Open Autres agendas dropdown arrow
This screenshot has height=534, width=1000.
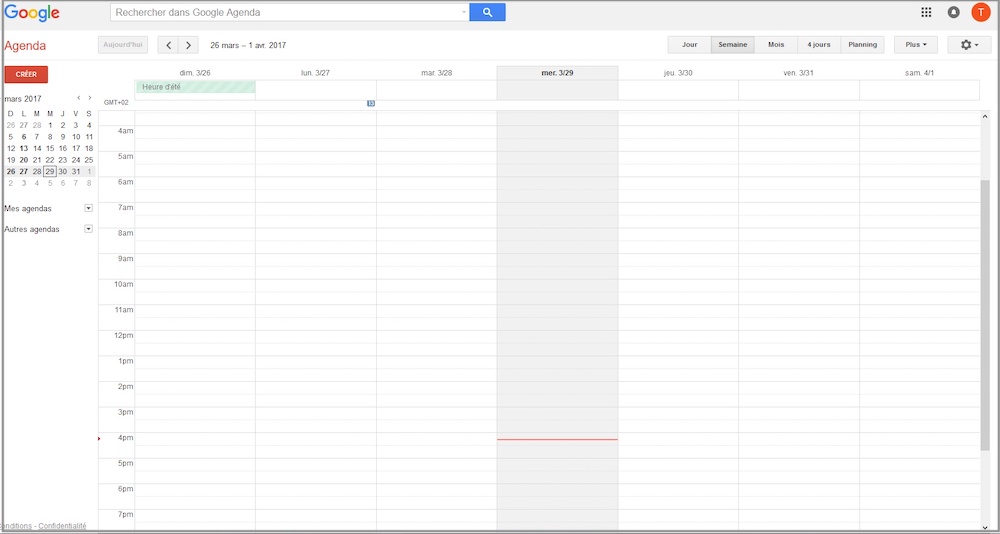89,228
